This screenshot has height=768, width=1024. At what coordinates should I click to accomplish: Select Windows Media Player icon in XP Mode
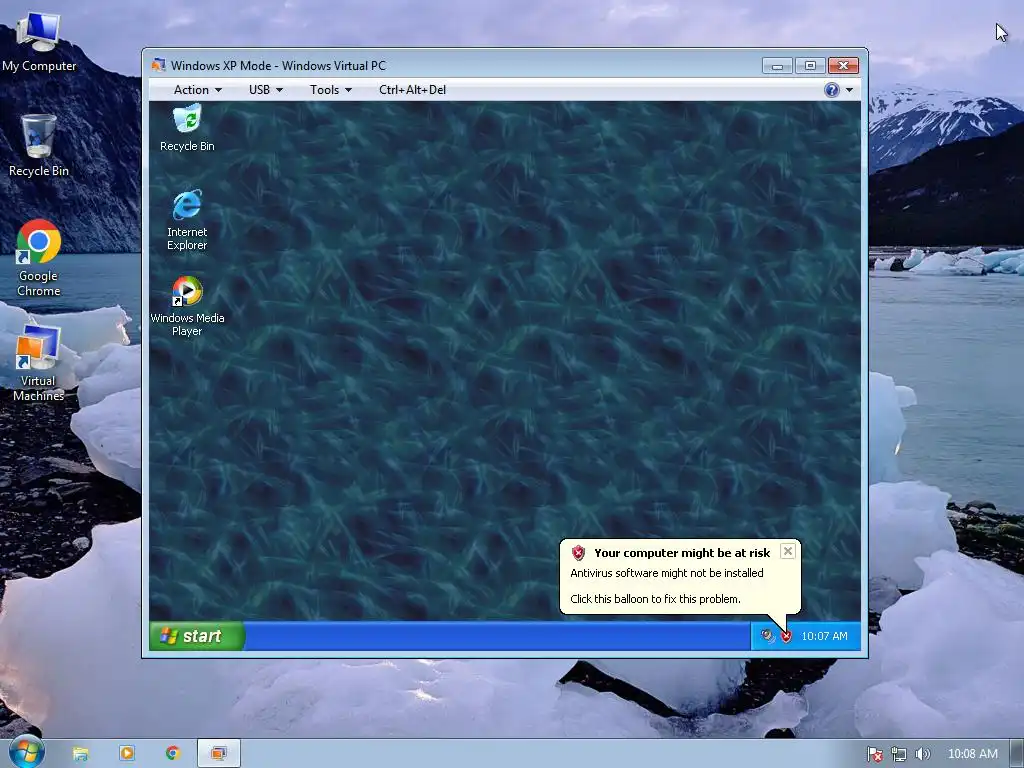tap(187, 306)
